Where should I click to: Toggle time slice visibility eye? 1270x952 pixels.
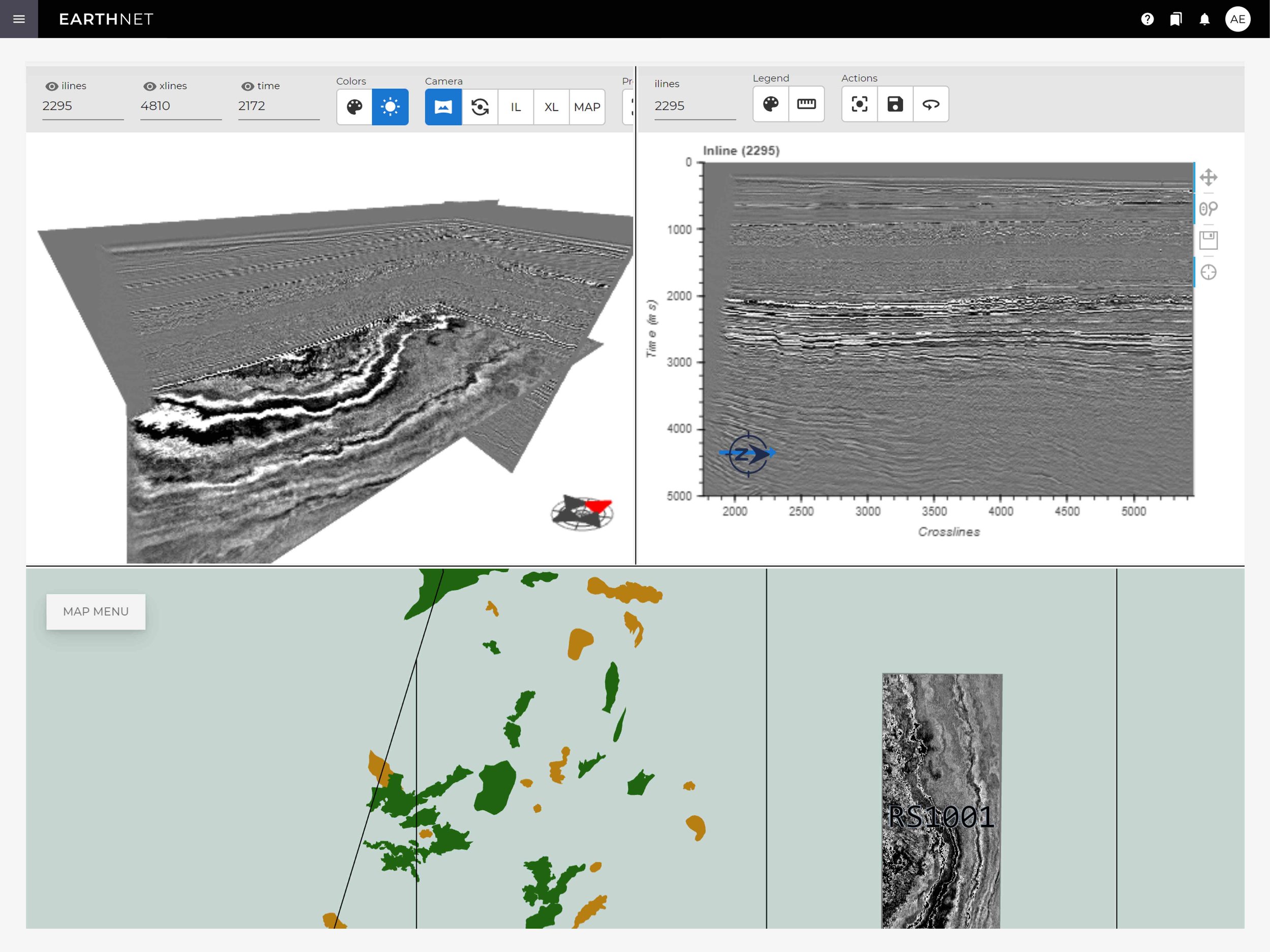(x=247, y=86)
